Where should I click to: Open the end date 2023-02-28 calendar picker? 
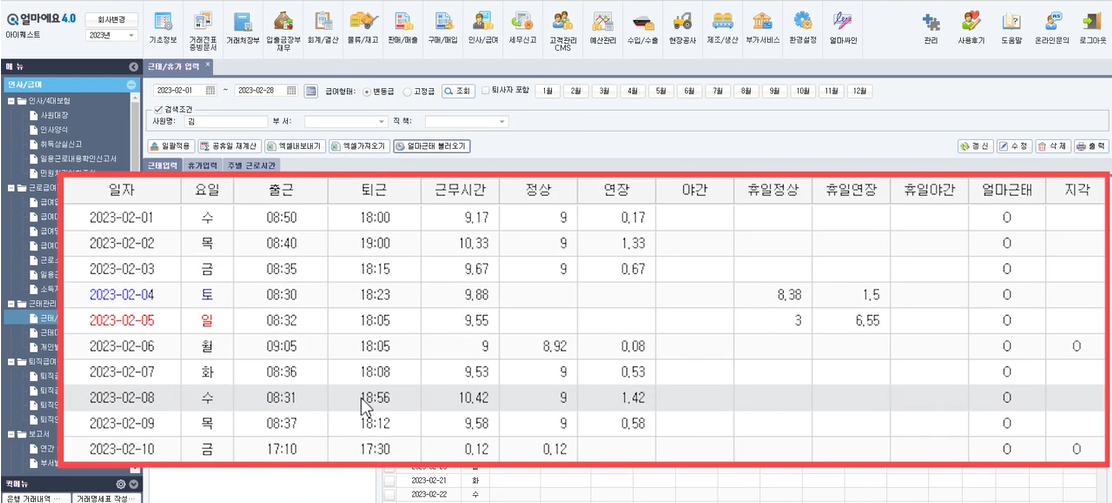(289, 91)
